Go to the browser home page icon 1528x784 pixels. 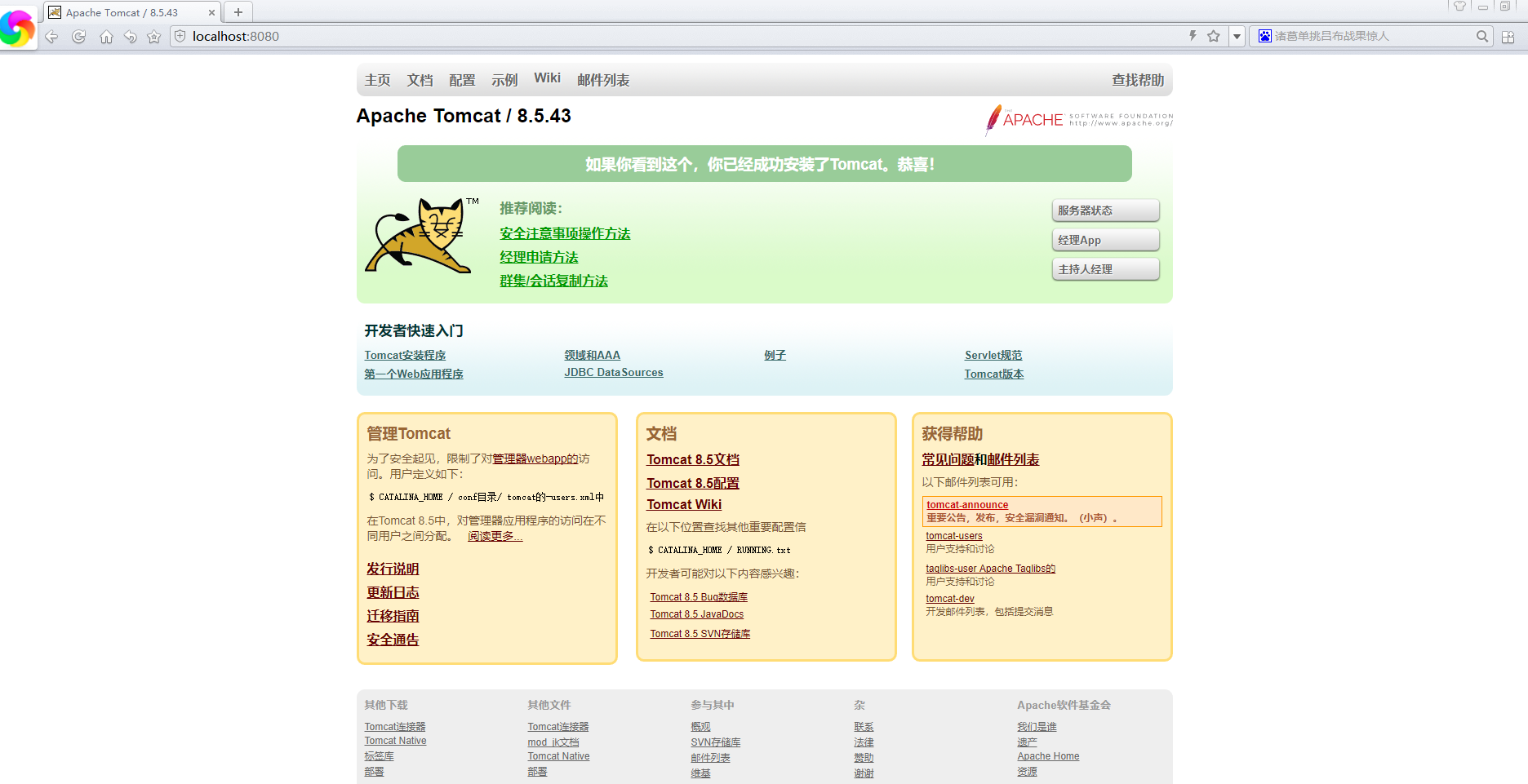click(x=106, y=37)
